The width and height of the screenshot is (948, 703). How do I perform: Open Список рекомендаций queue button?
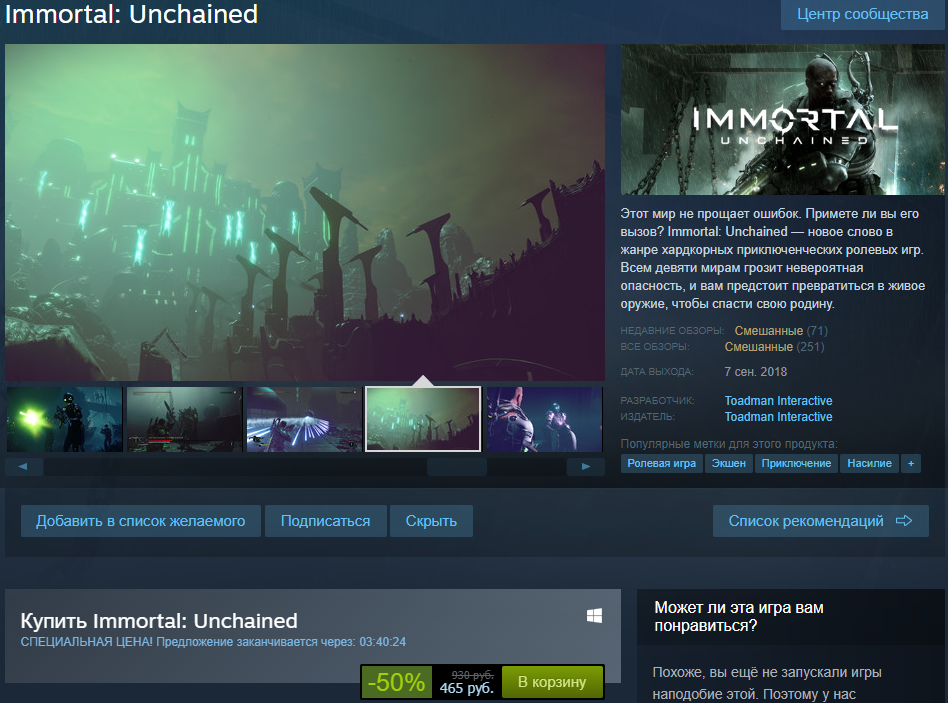[820, 521]
